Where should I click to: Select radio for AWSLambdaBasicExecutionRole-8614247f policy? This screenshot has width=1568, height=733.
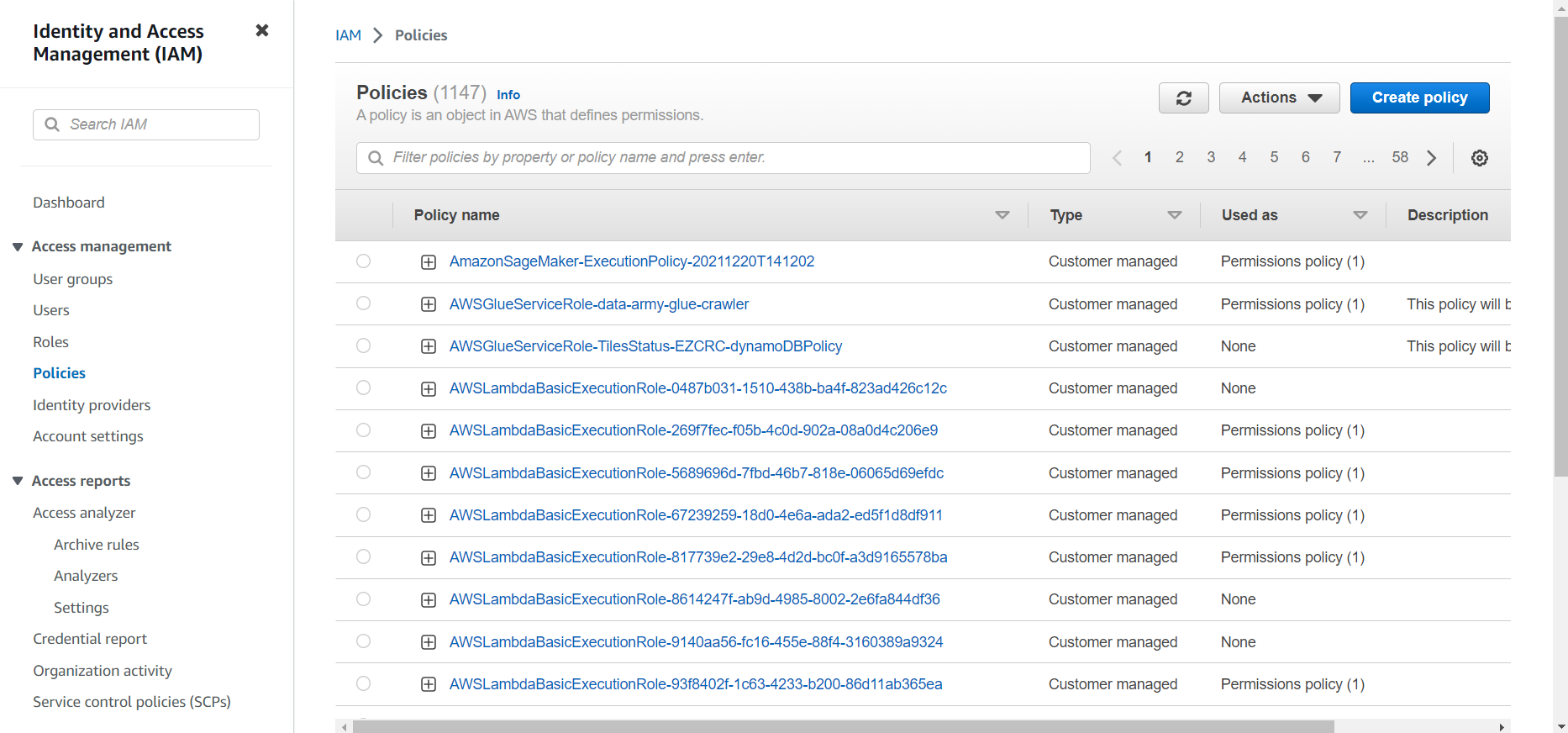click(x=363, y=599)
